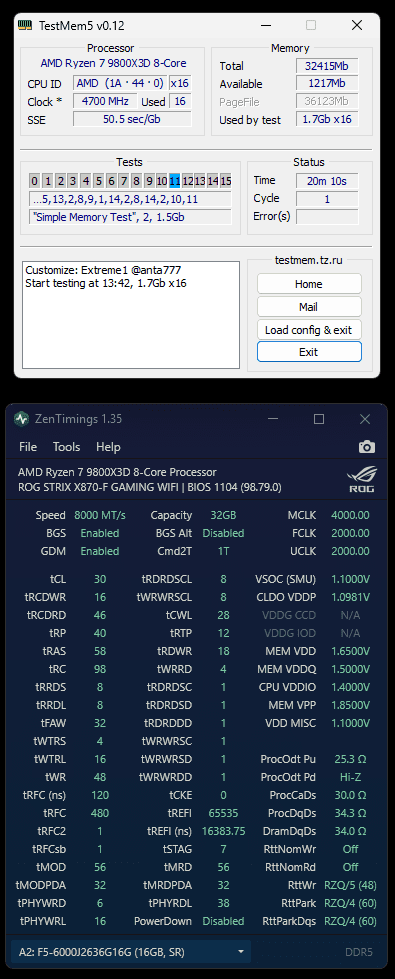Click the RttWr RZQ/5 (48) value
Viewport: 395px width, 979px height.
pos(350,885)
